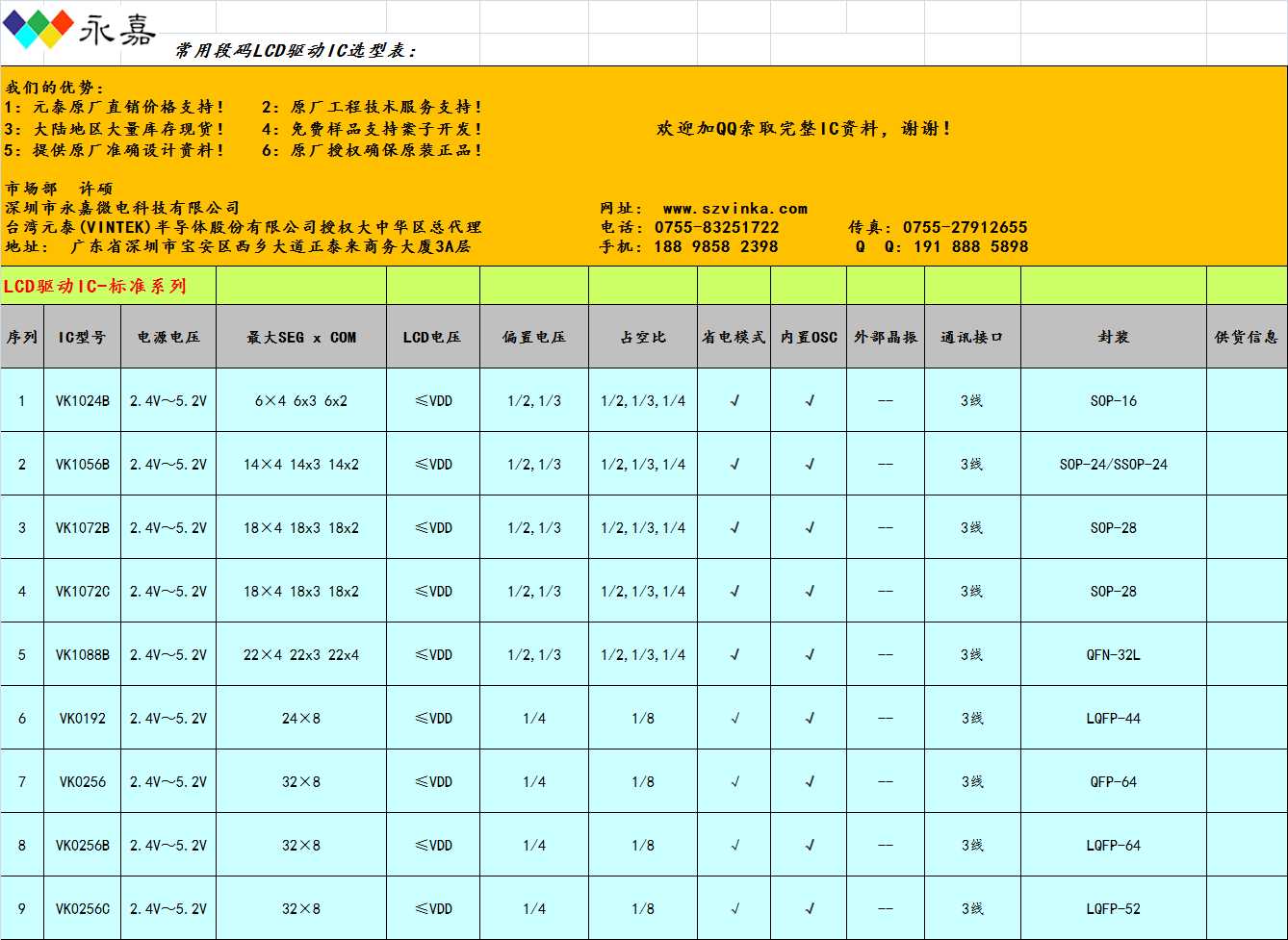The image size is (1288, 940).
Task: Select the LQFP-64 package cell
Action: 1114,845
